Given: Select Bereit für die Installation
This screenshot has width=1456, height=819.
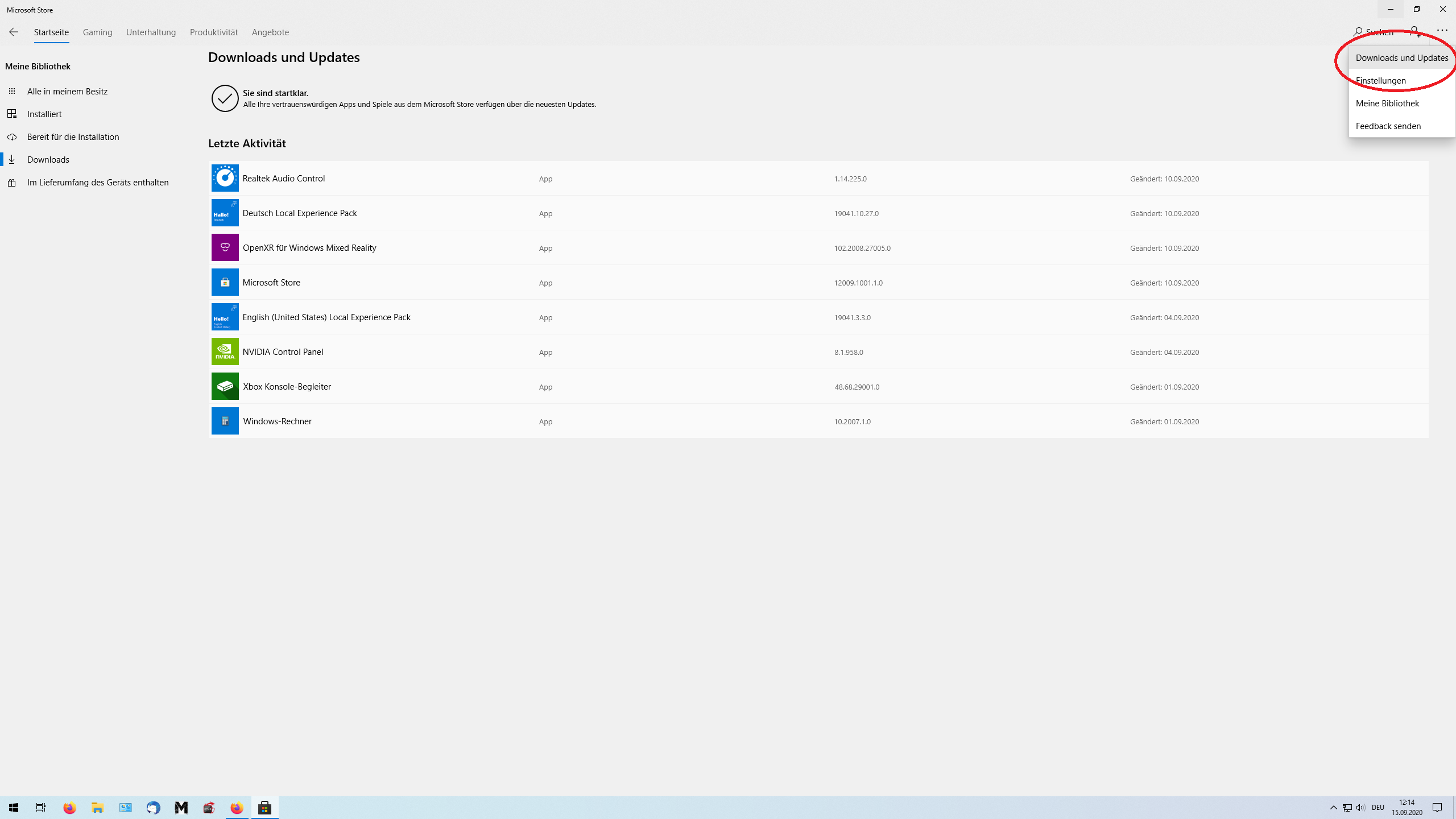Looking at the screenshot, I should click(73, 137).
